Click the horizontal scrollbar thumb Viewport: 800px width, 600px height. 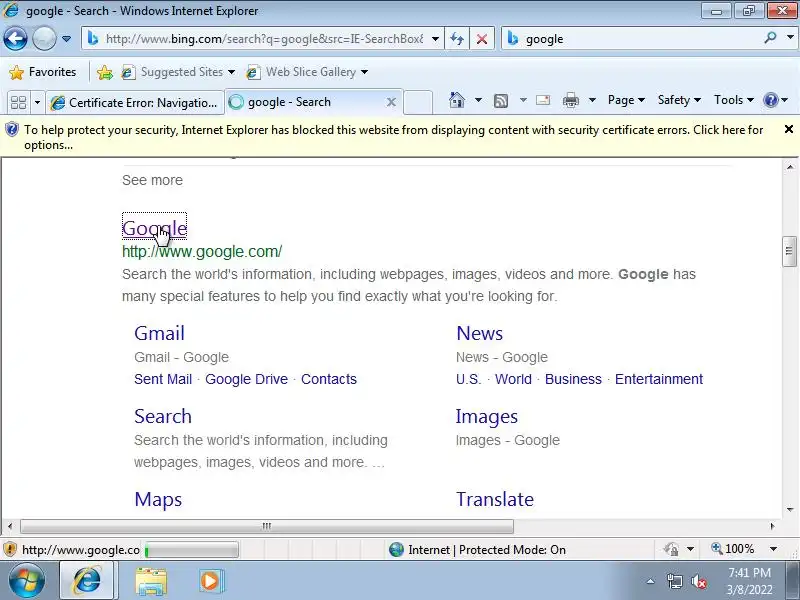(x=267, y=526)
